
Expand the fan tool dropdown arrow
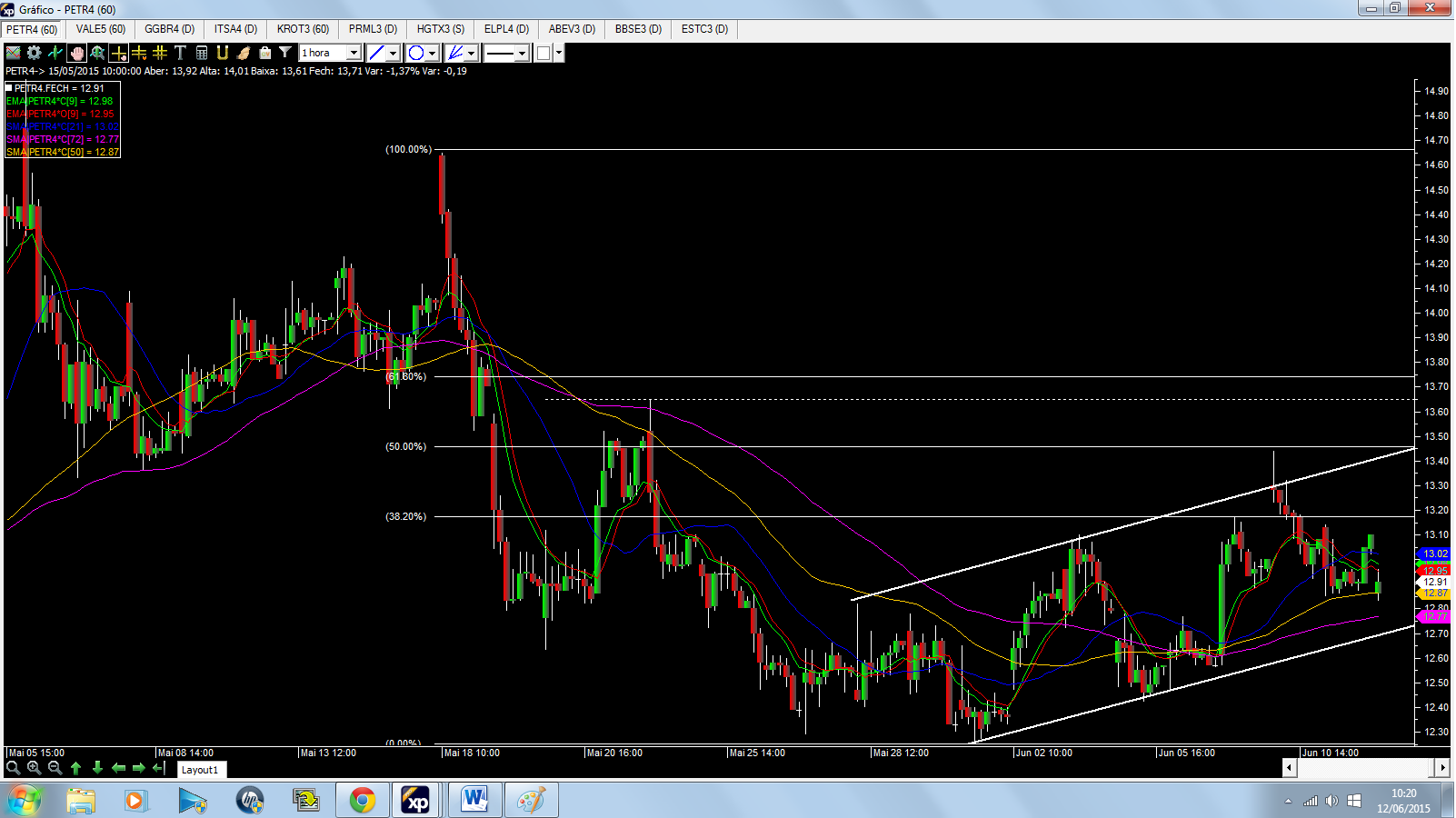[x=472, y=53]
